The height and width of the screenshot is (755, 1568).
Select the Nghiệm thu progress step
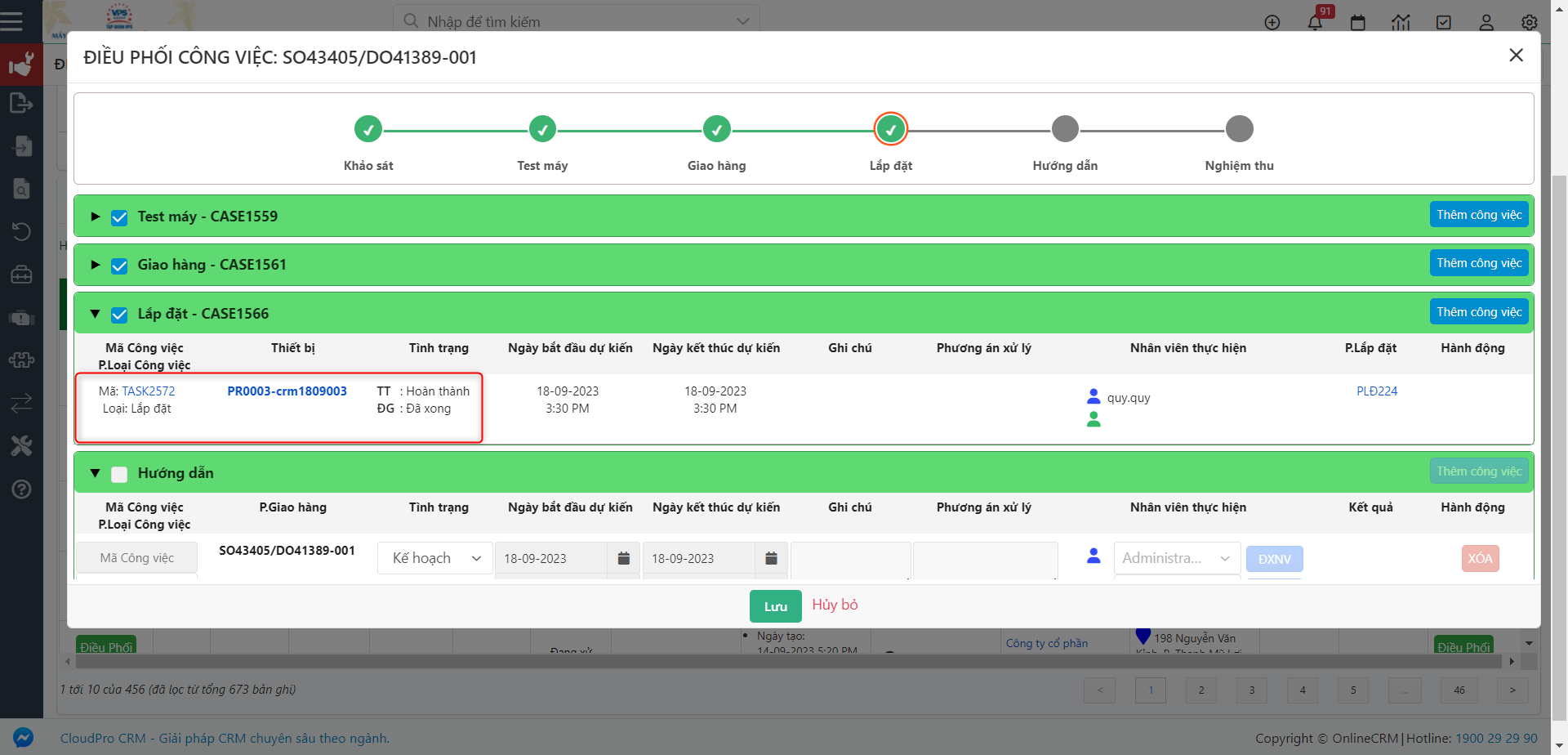click(x=1239, y=129)
